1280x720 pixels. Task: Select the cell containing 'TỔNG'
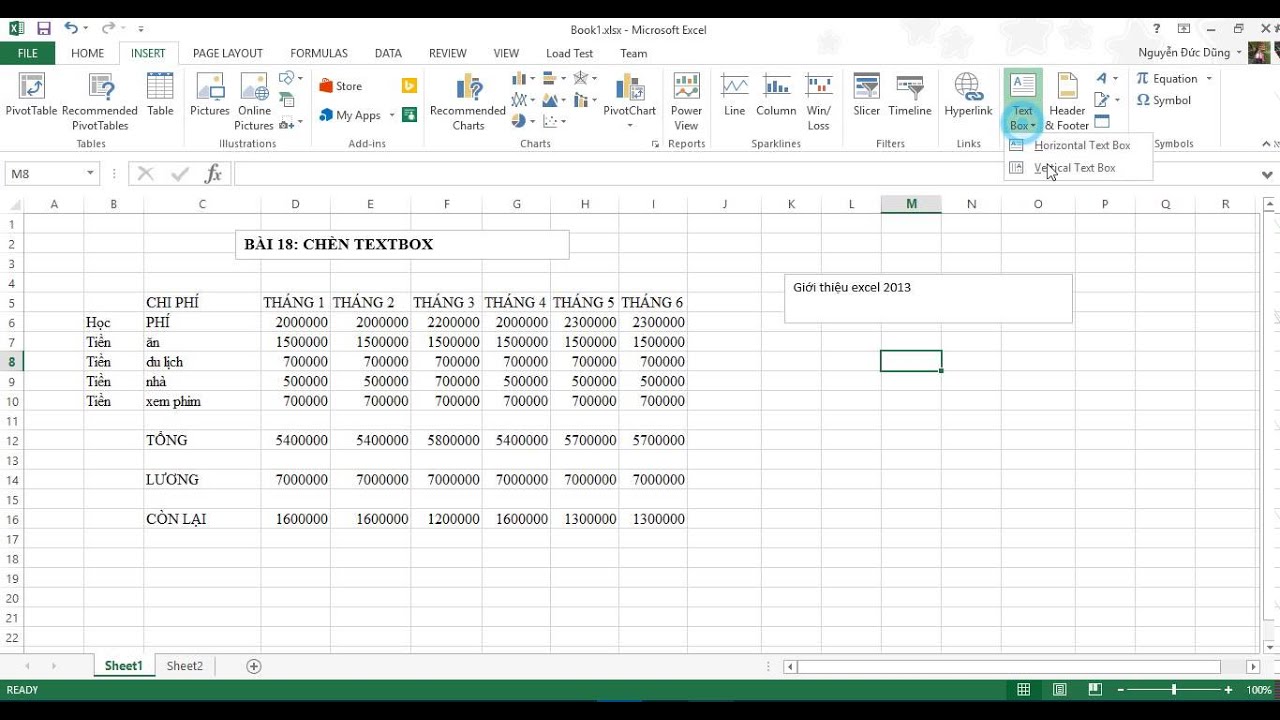[x=202, y=440]
